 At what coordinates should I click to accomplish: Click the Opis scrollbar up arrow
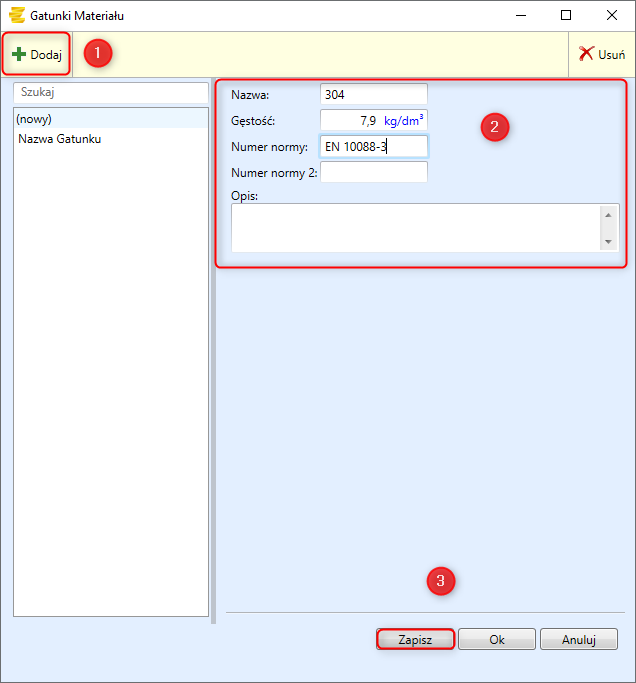[609, 214]
